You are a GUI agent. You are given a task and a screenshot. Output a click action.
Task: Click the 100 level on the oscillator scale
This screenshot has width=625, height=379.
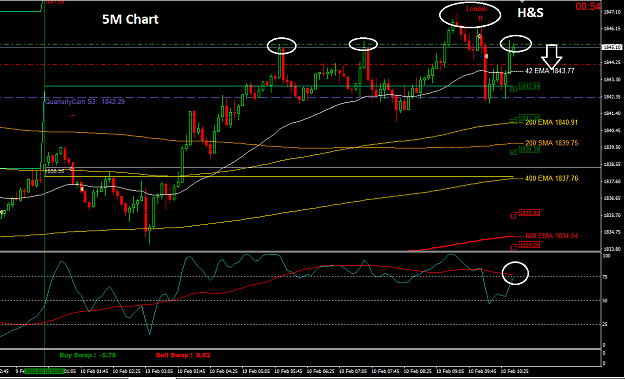click(x=607, y=256)
